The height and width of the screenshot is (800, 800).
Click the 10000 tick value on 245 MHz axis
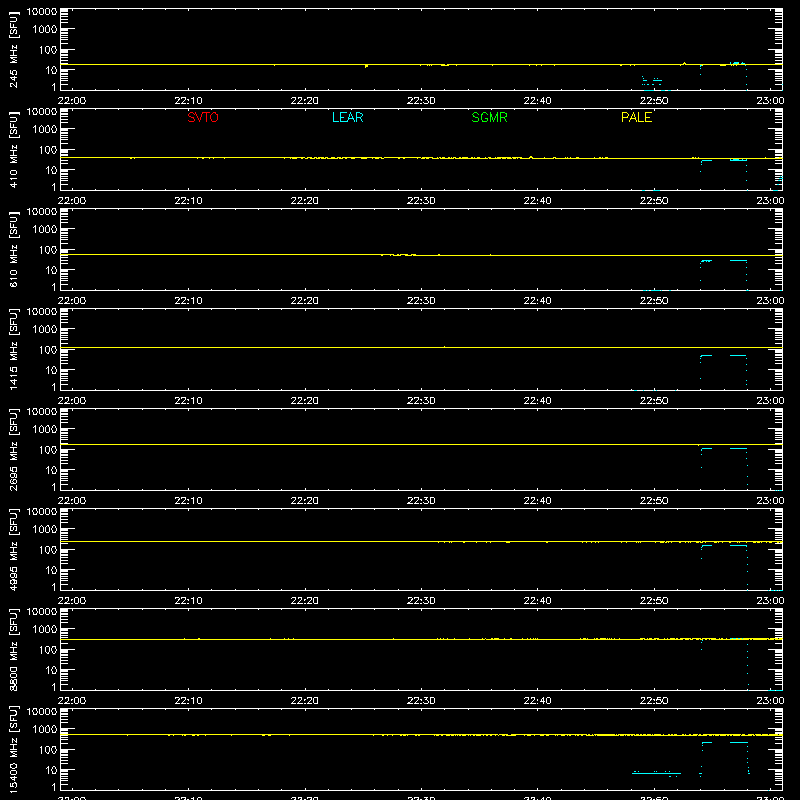(42, 12)
